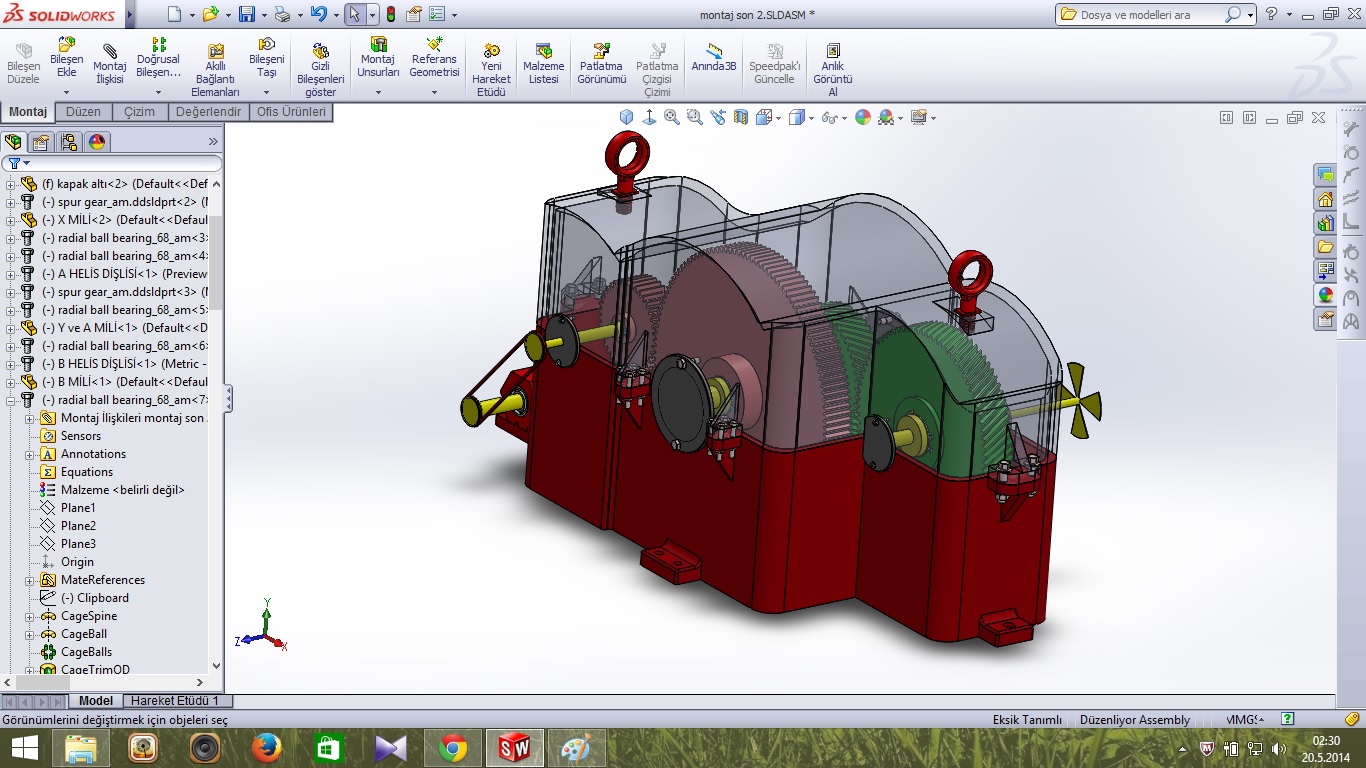1366x768 pixels.
Task: Take an Anlık Görüntü snapshot
Action: [x=832, y=69]
